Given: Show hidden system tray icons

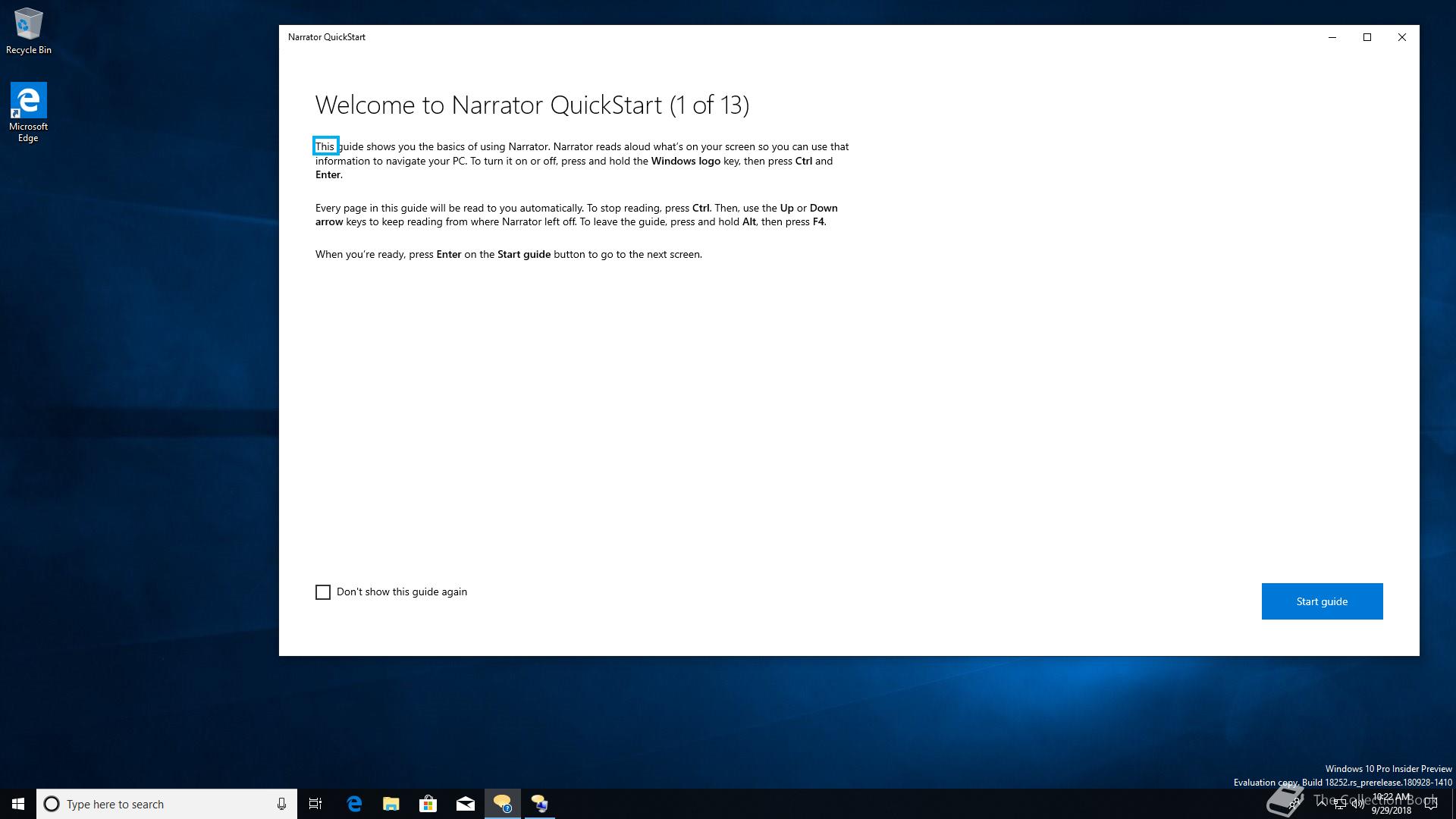Looking at the screenshot, I should (1322, 804).
